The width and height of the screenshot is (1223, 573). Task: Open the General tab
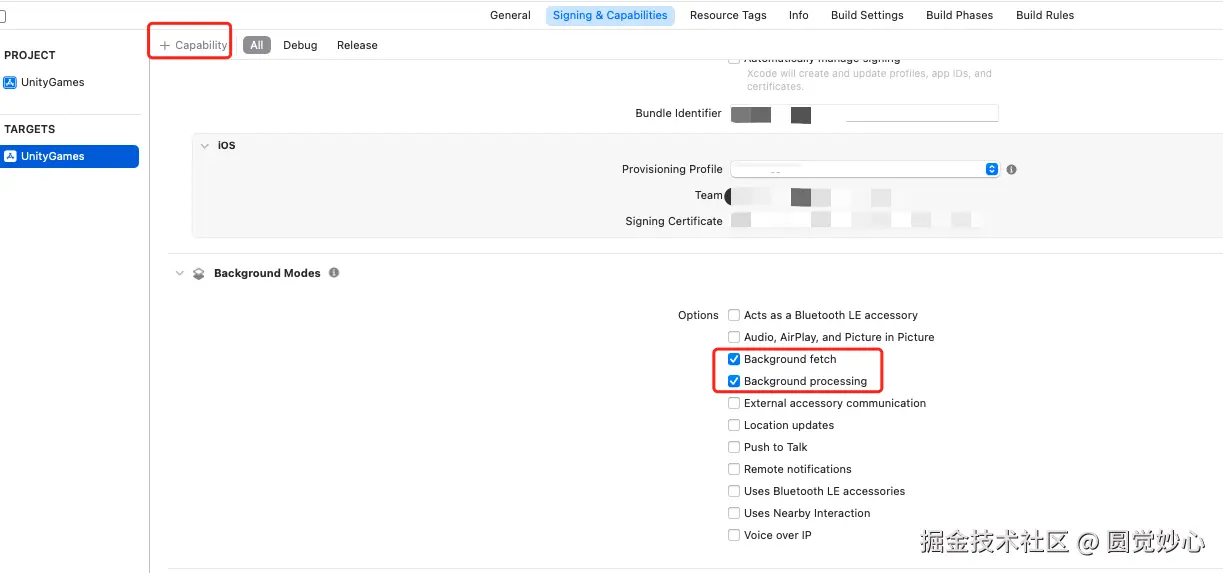click(510, 16)
